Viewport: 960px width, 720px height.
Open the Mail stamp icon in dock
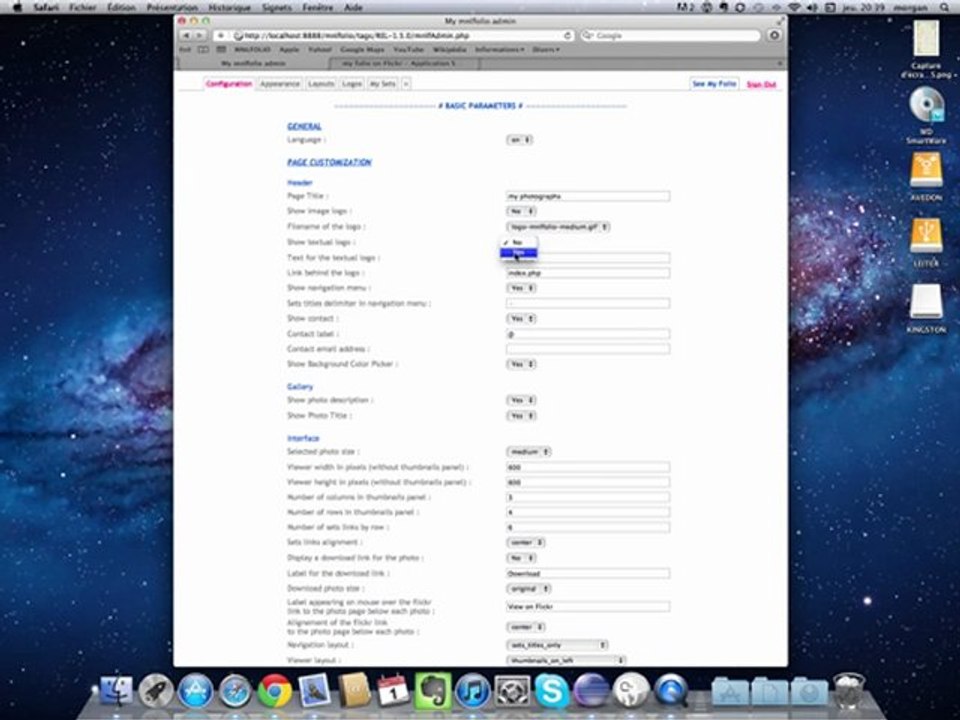pyautogui.click(x=314, y=691)
